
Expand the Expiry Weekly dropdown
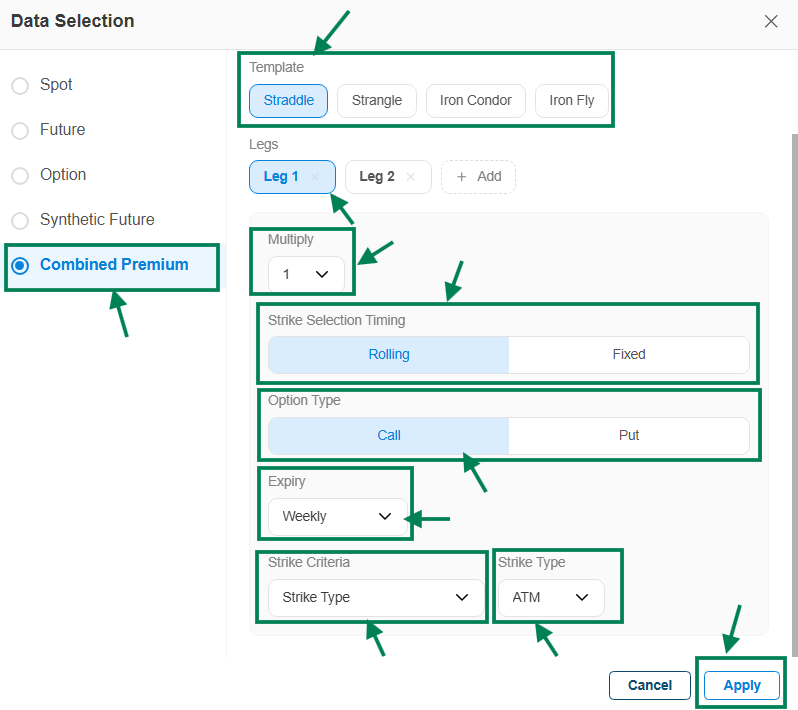(338, 517)
